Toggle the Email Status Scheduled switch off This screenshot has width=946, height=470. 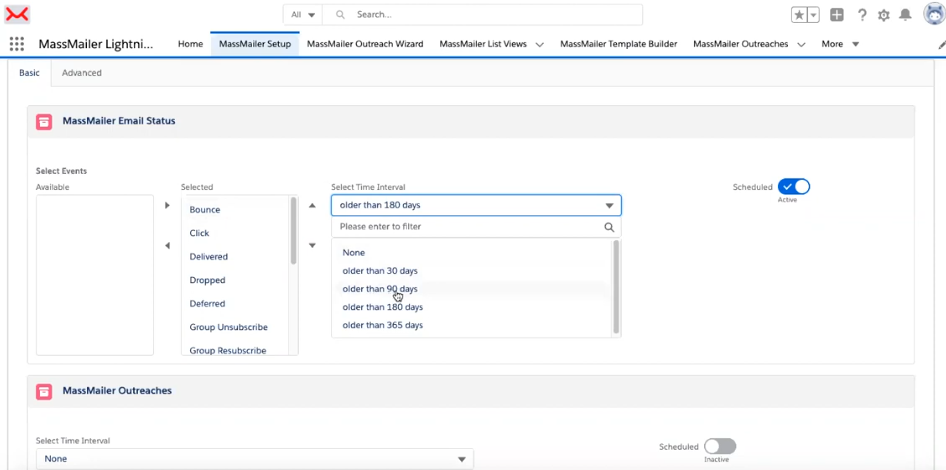click(x=794, y=186)
